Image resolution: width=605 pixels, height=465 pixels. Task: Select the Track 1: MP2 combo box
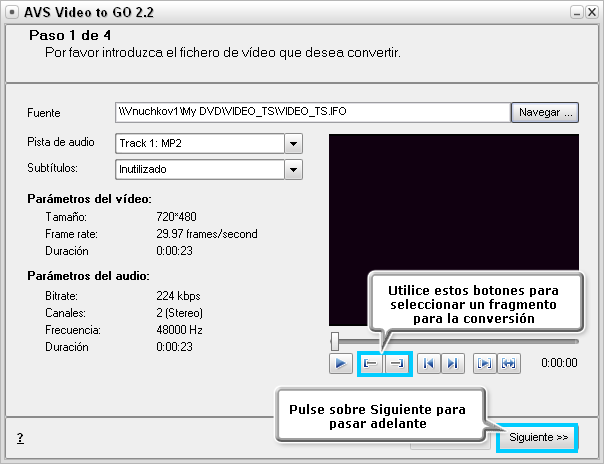[209, 144]
